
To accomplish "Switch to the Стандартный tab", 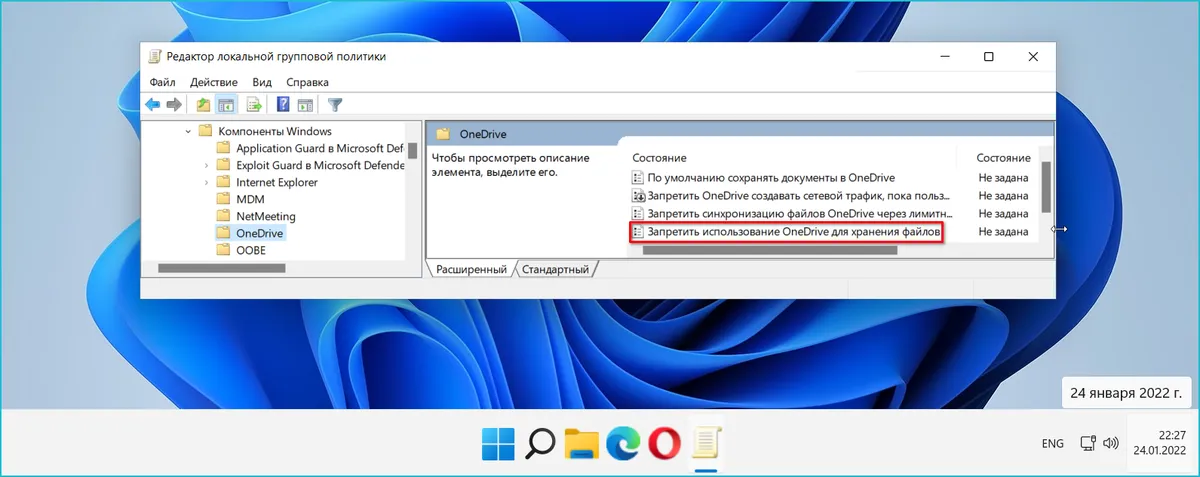I will point(555,269).
